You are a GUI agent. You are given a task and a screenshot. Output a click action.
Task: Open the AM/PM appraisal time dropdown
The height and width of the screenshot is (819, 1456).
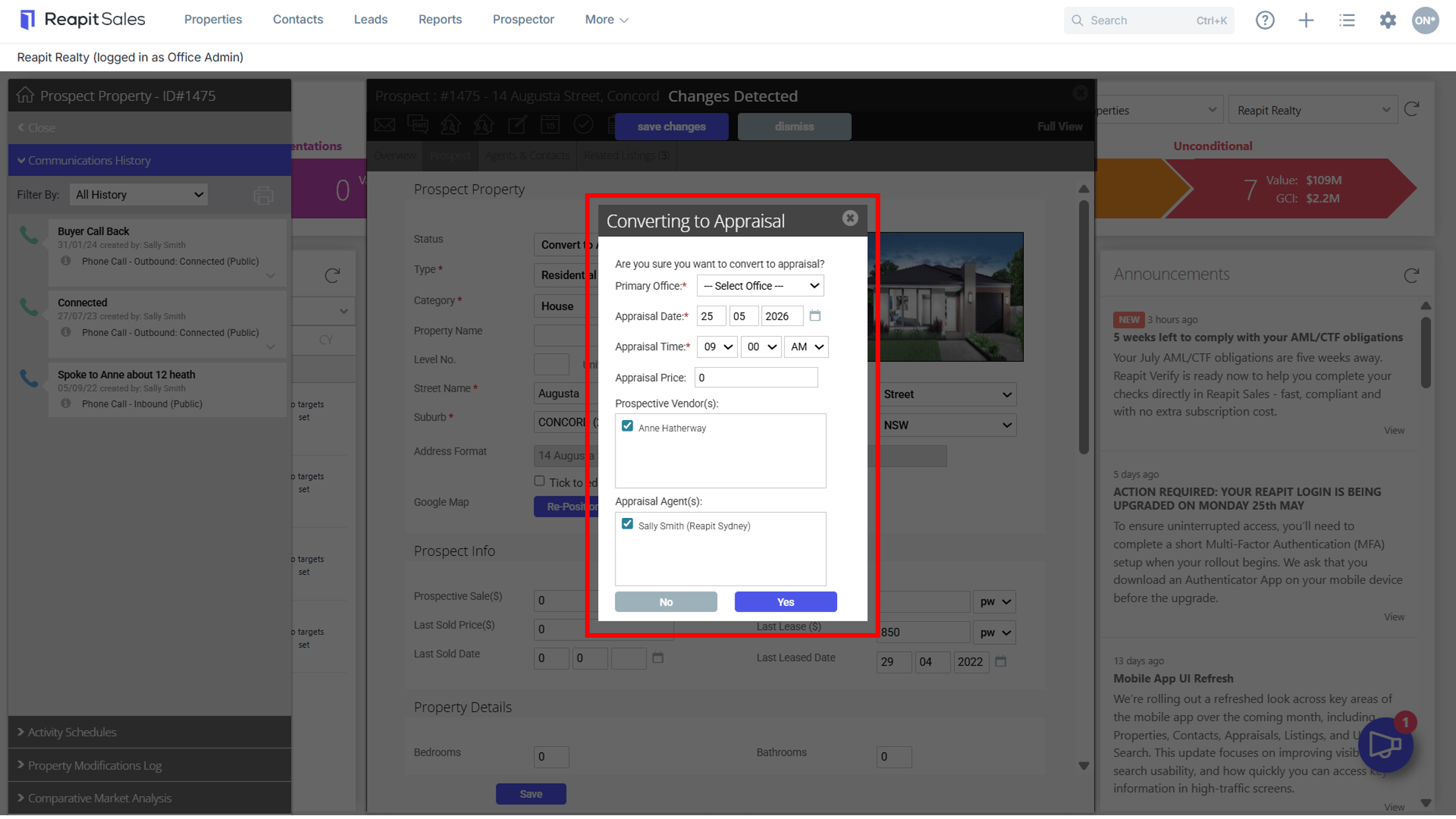806,347
